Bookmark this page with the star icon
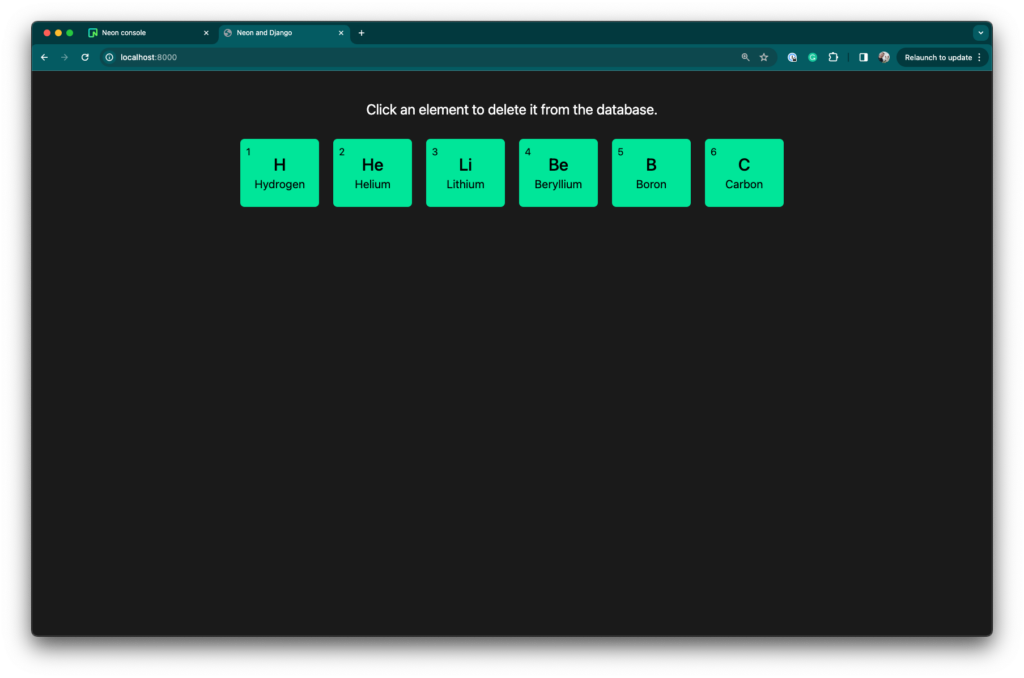Screen dimensions: 1024x678 tap(763, 57)
